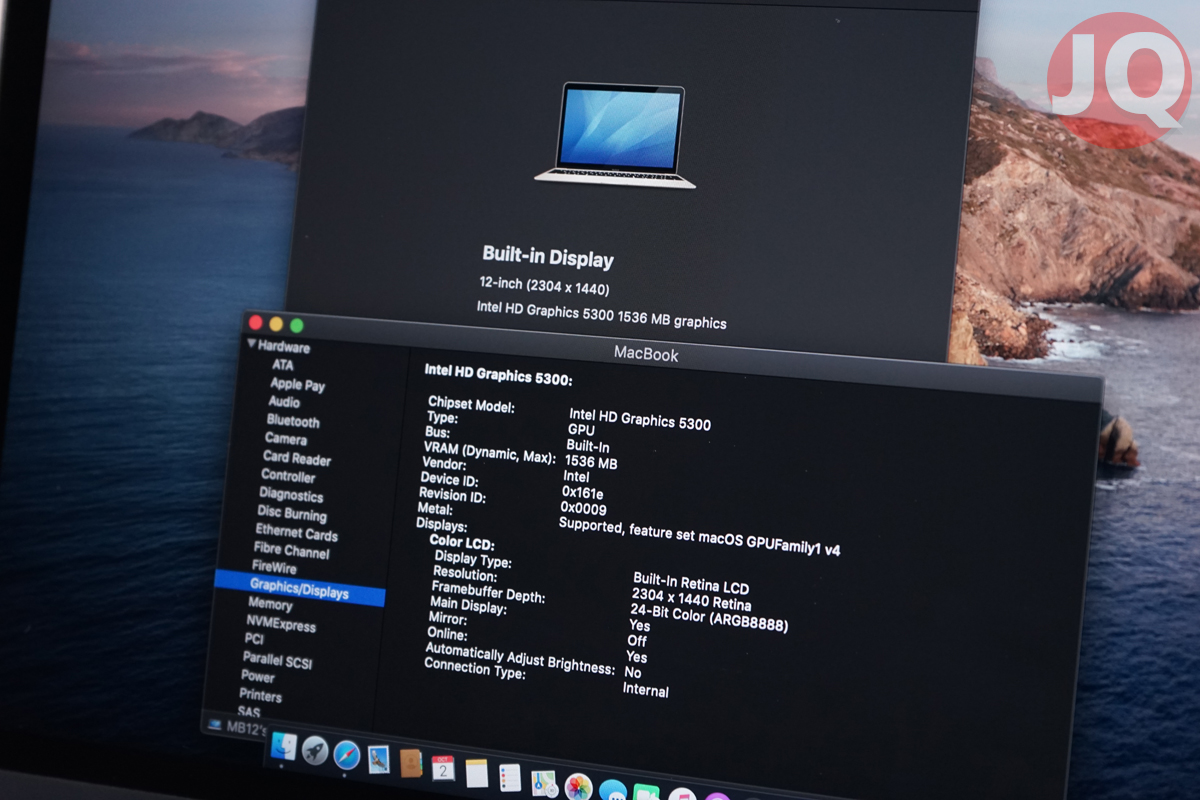Click the "Built-In Retina LCD" value

pyautogui.click(x=691, y=582)
